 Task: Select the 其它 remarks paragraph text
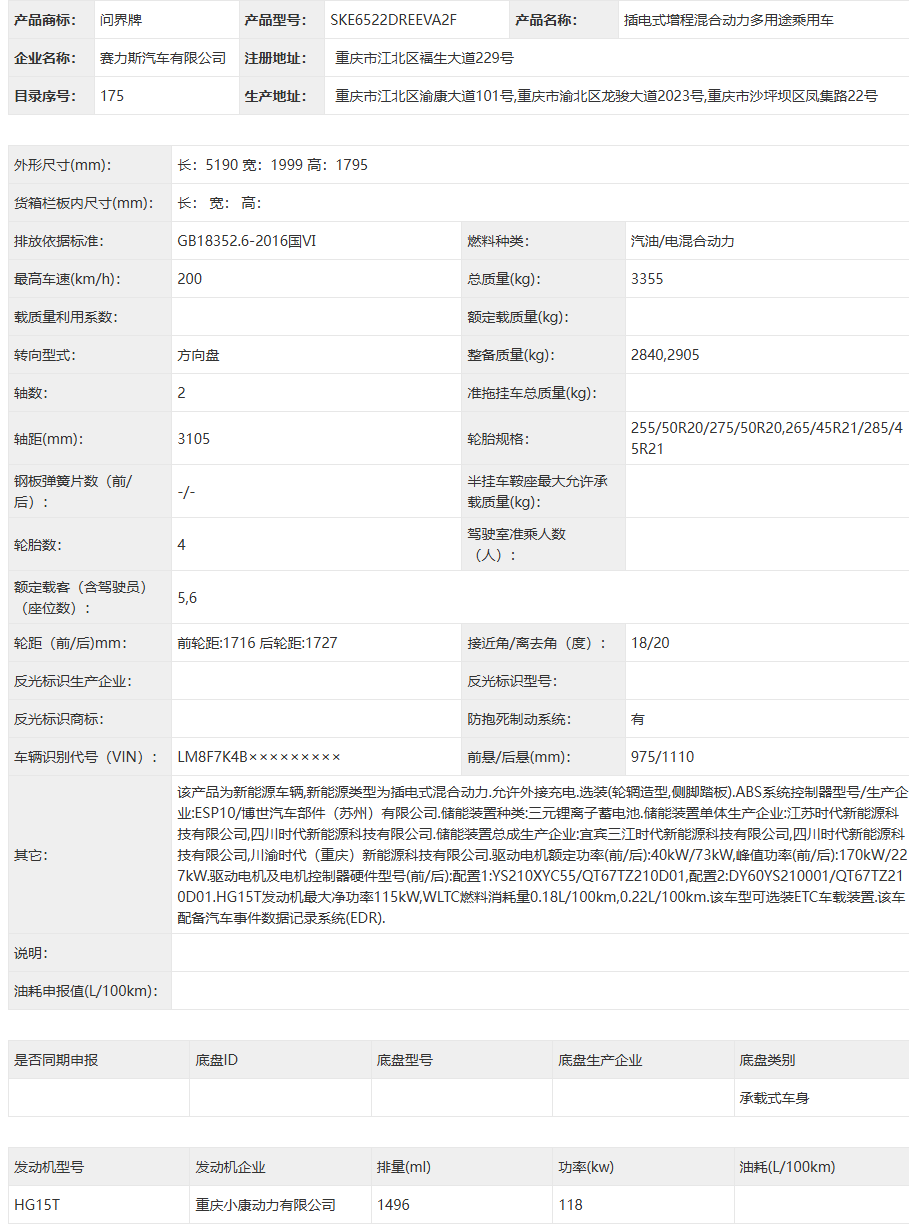(542, 855)
